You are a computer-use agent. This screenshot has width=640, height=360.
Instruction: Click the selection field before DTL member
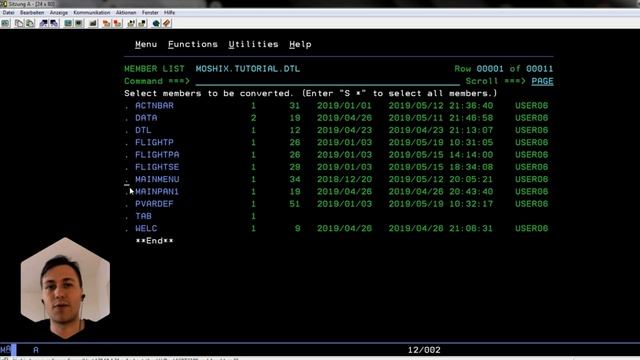[x=127, y=130]
